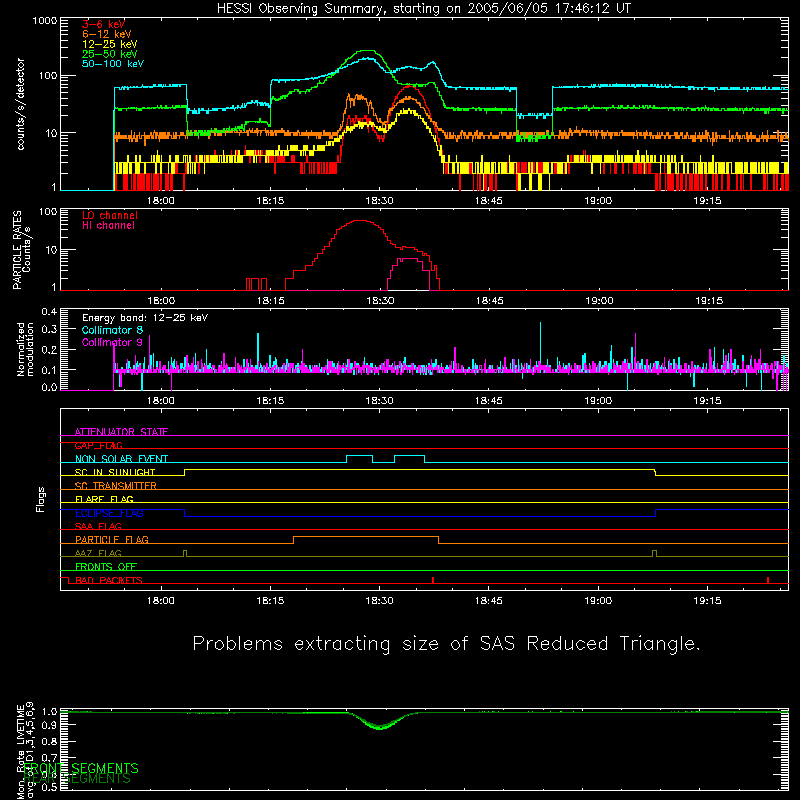This screenshot has width=800, height=800.
Task: Click the A4Z_FLAG label
Action: point(98,553)
